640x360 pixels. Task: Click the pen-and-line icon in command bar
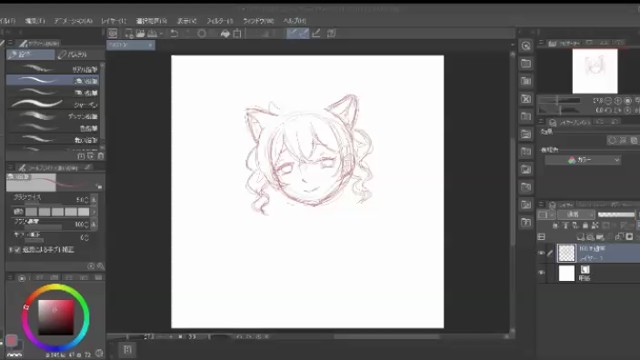pyautogui.click(x=316, y=33)
